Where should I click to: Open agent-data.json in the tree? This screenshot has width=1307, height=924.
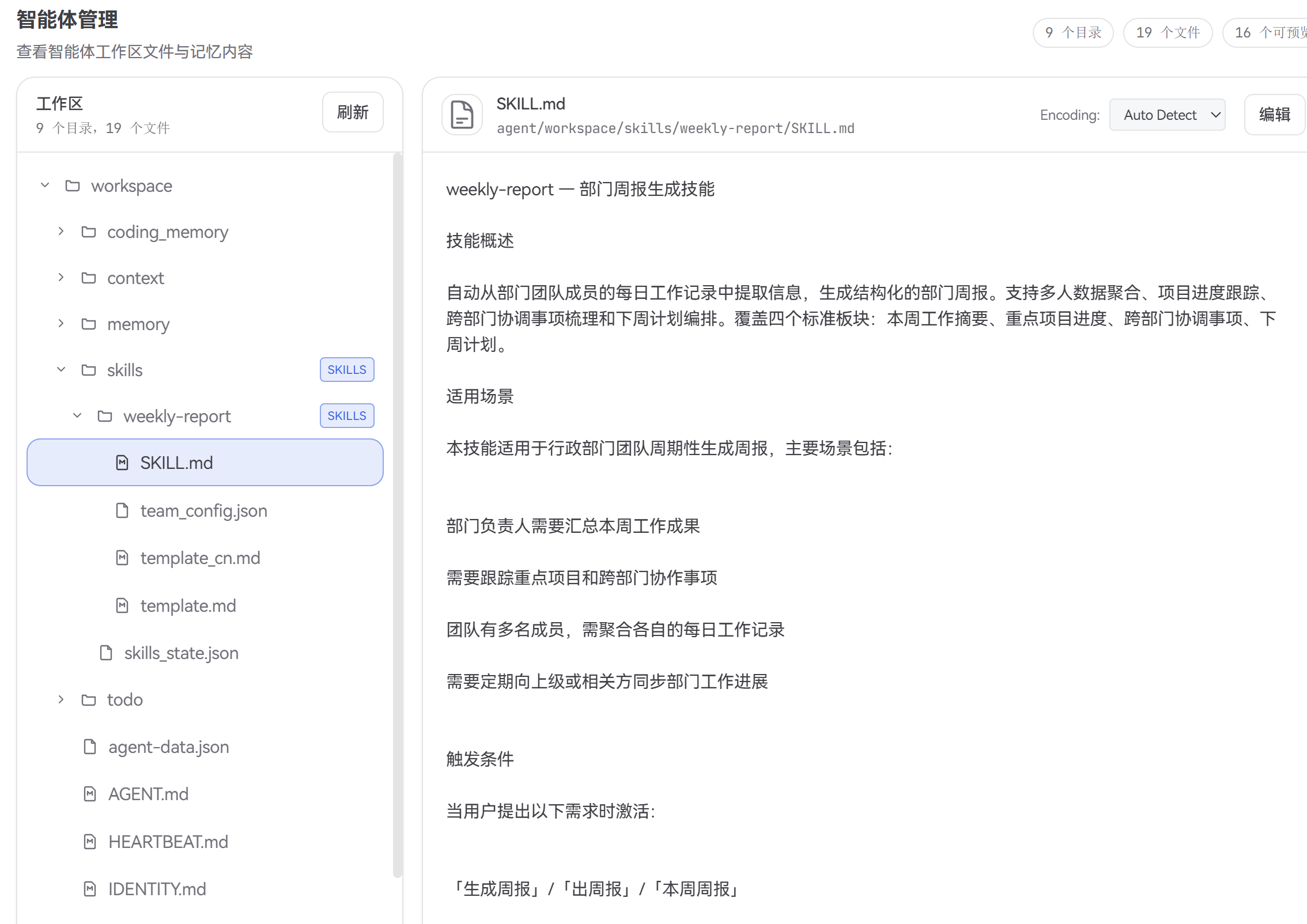click(x=169, y=747)
